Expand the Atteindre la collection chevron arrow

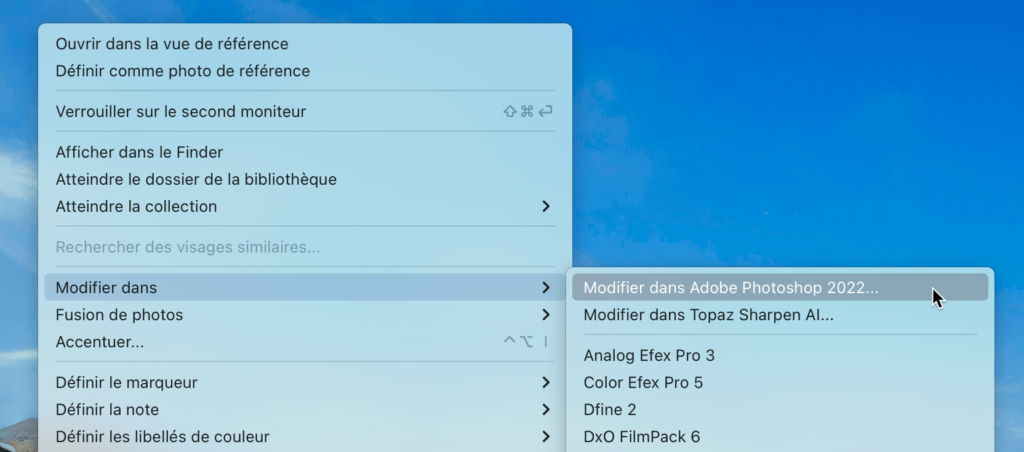pos(546,206)
